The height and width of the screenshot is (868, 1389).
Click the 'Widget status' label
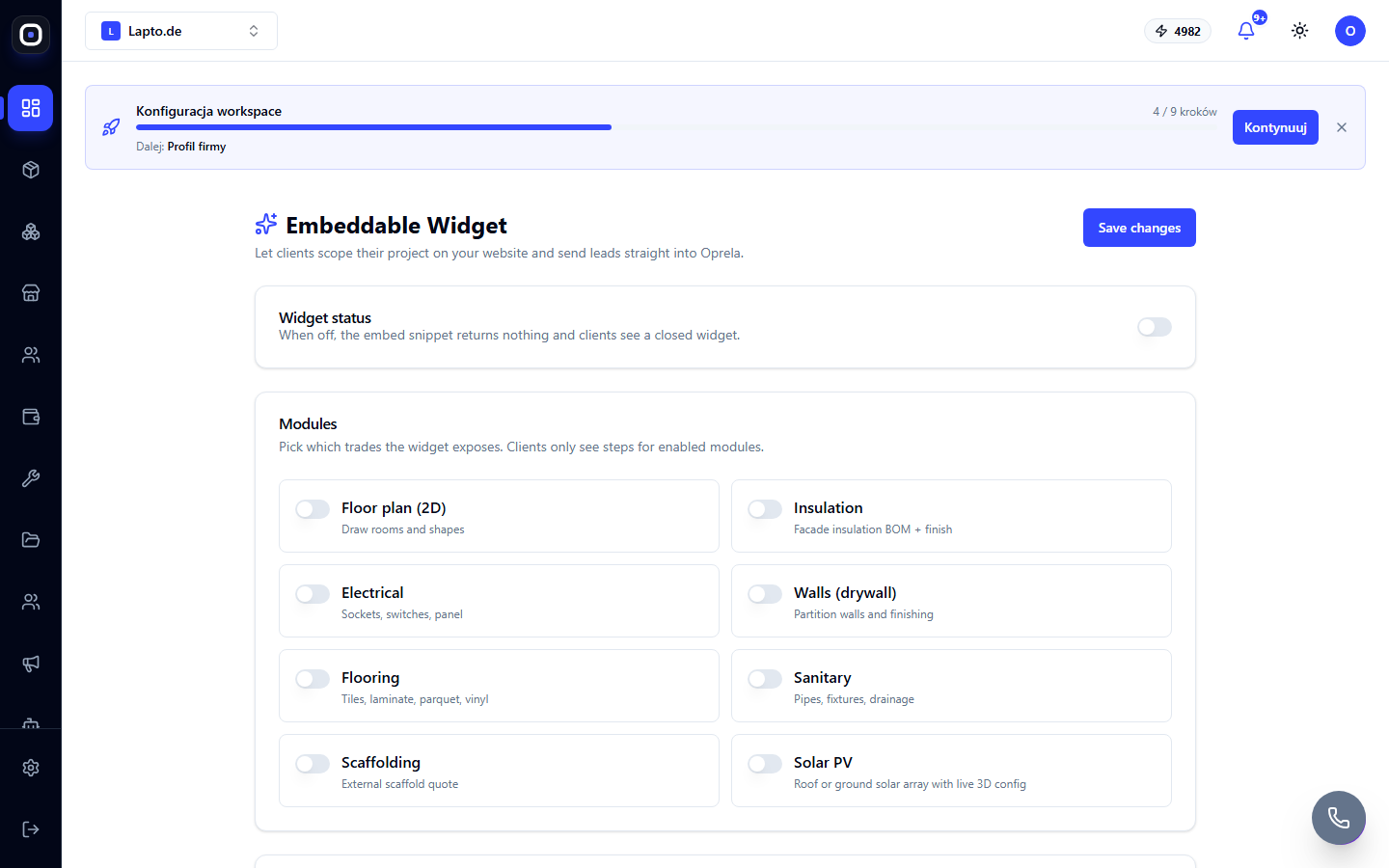pos(325,317)
